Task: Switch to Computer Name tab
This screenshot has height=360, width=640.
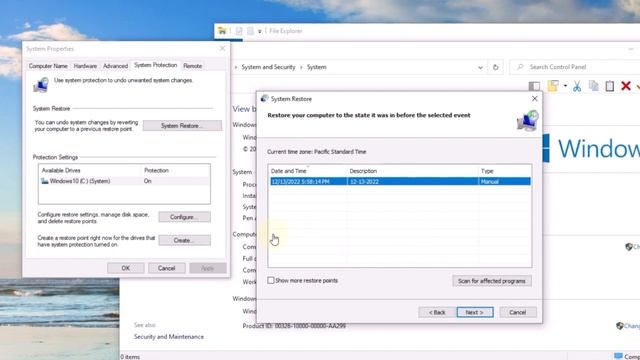Action: point(48,66)
